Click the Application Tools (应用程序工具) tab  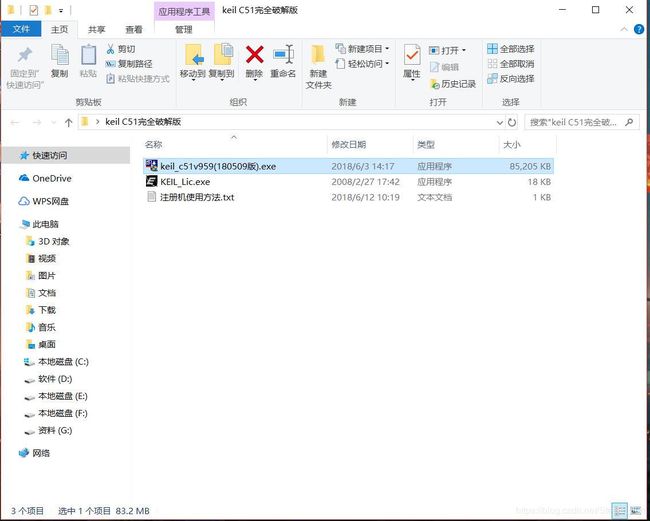click(x=184, y=11)
